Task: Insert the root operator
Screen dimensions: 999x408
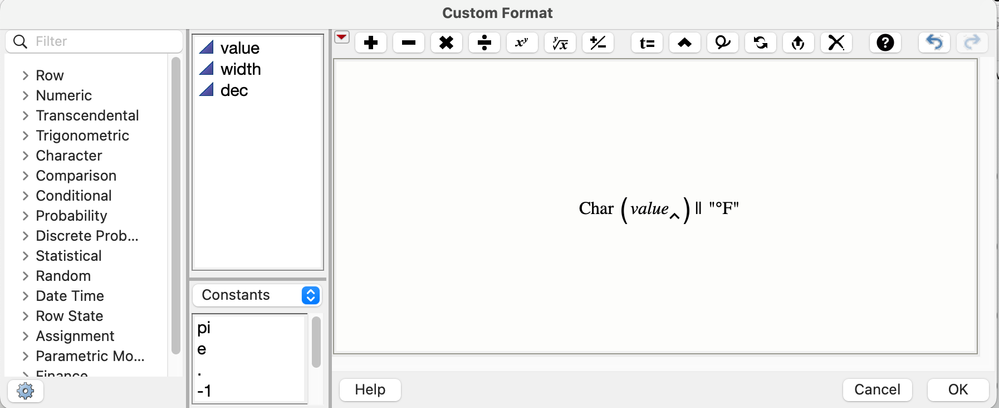Action: [x=560, y=43]
